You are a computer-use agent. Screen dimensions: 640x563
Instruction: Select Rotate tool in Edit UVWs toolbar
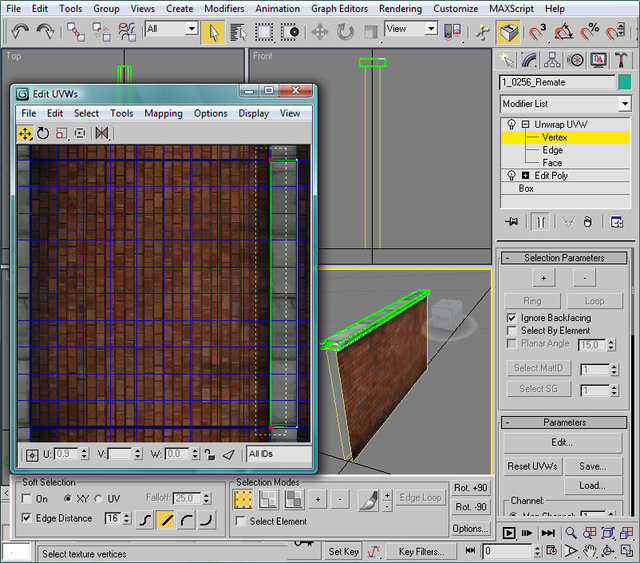tap(43, 133)
